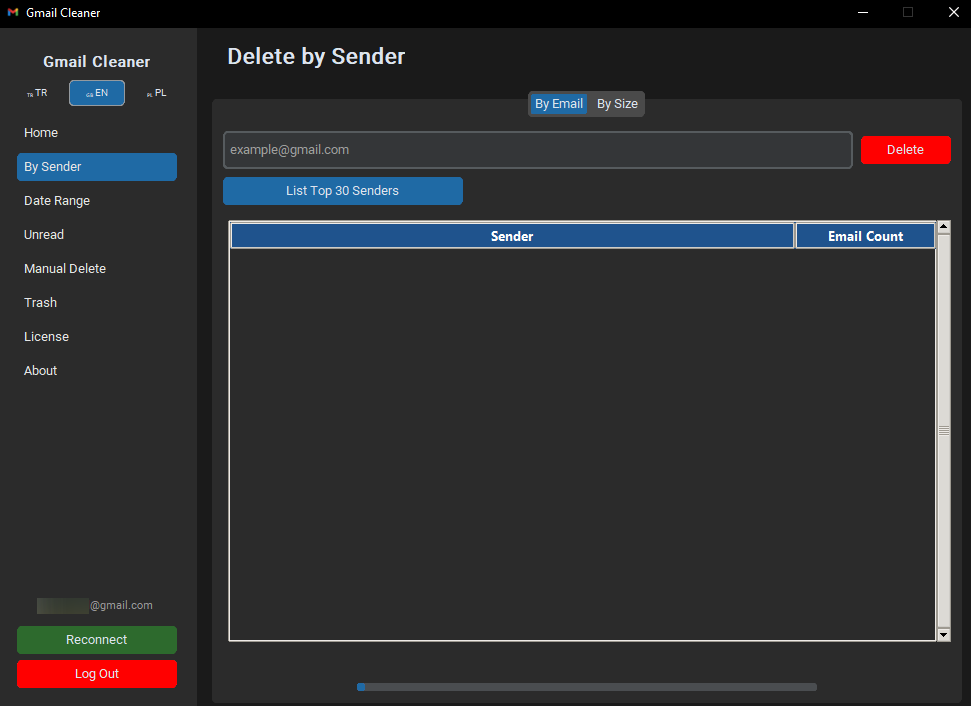Click the scrollbar up arrow

[x=943, y=227]
